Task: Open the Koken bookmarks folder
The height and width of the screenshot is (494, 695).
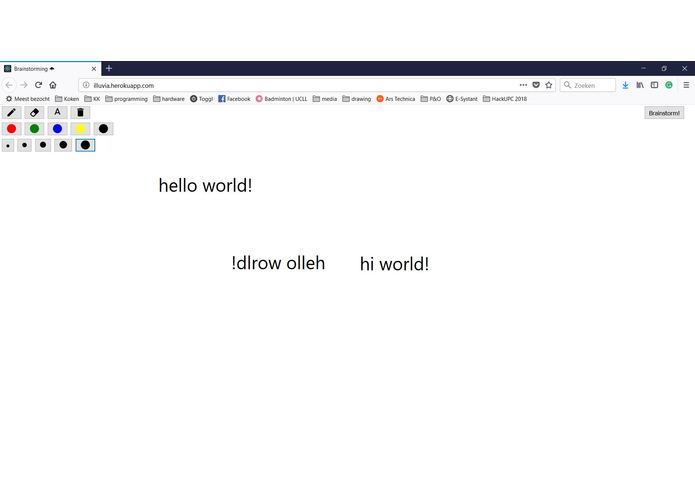Action: point(67,99)
